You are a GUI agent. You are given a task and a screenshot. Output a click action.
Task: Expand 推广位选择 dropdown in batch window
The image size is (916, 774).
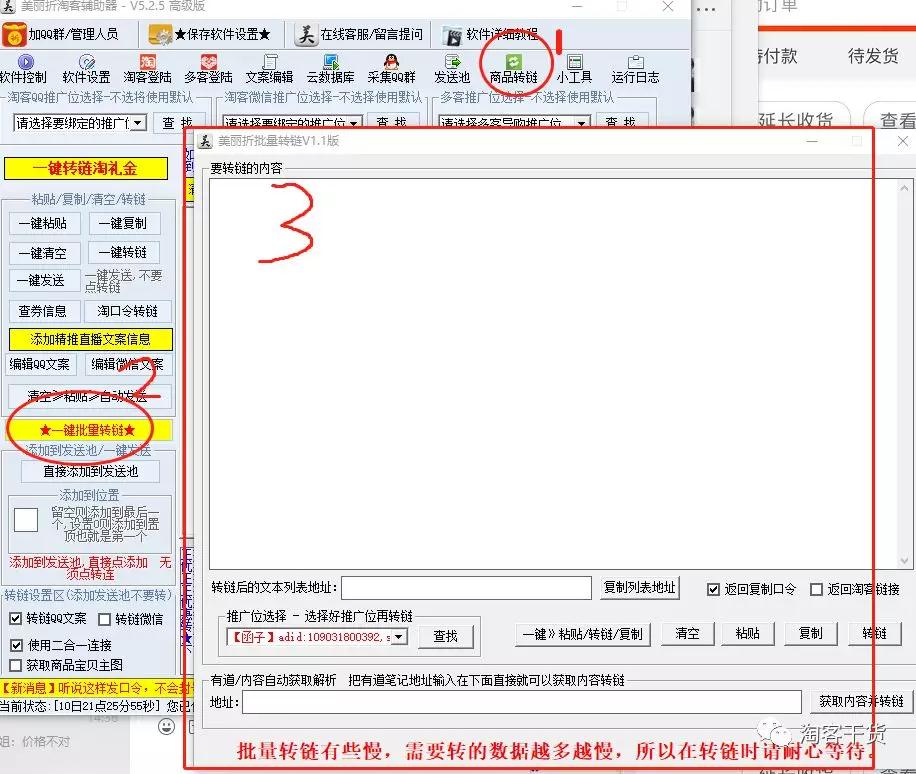(399, 637)
